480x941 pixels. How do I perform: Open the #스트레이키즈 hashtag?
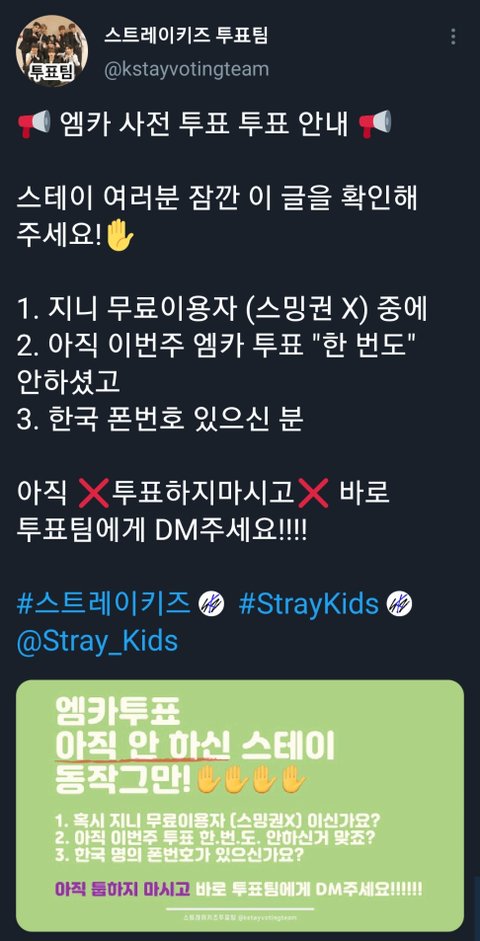[104, 604]
